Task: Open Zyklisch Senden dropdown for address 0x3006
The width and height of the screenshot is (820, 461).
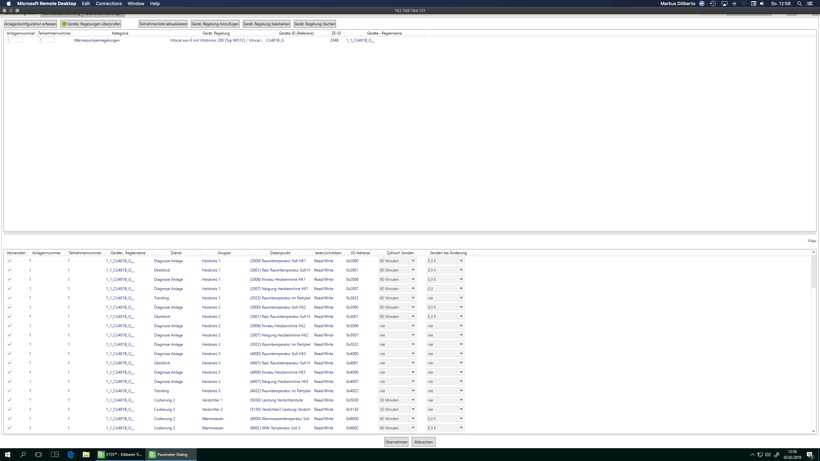Action: [x=397, y=326]
